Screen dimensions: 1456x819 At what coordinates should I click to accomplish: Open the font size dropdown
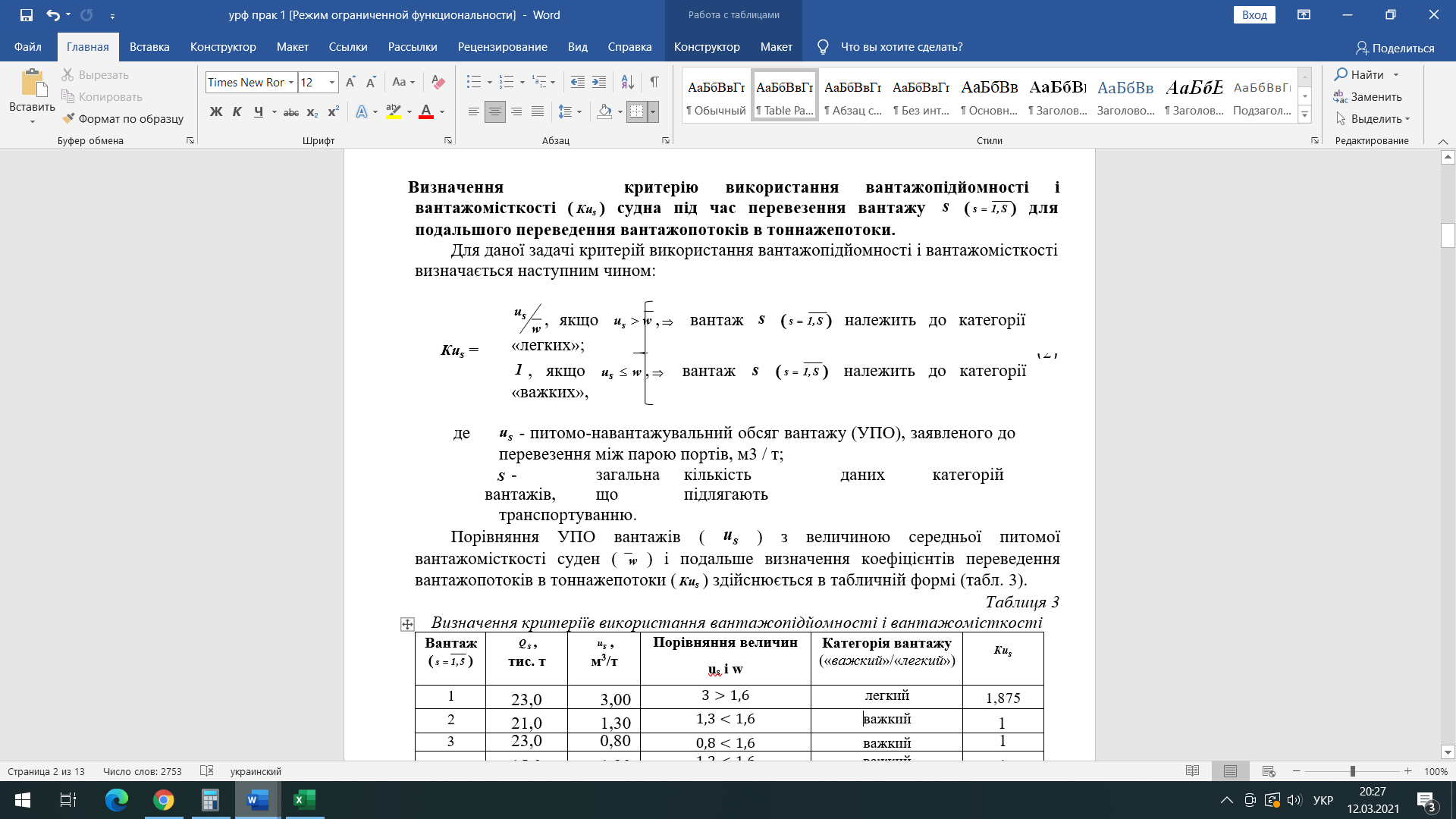point(332,82)
